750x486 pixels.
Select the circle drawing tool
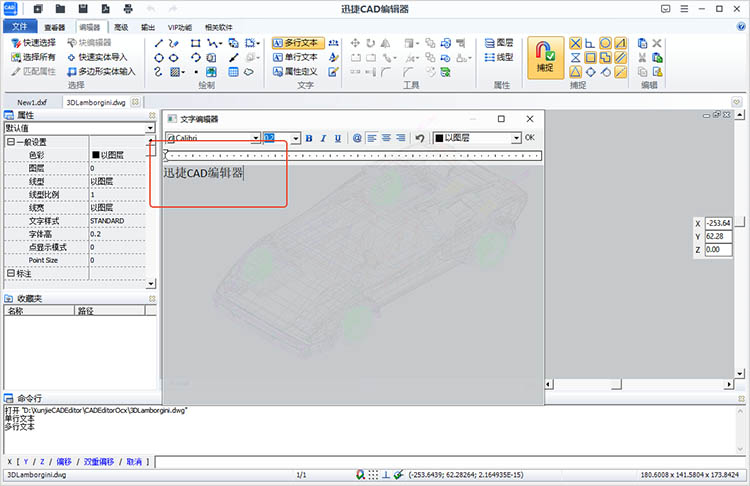click(x=159, y=58)
